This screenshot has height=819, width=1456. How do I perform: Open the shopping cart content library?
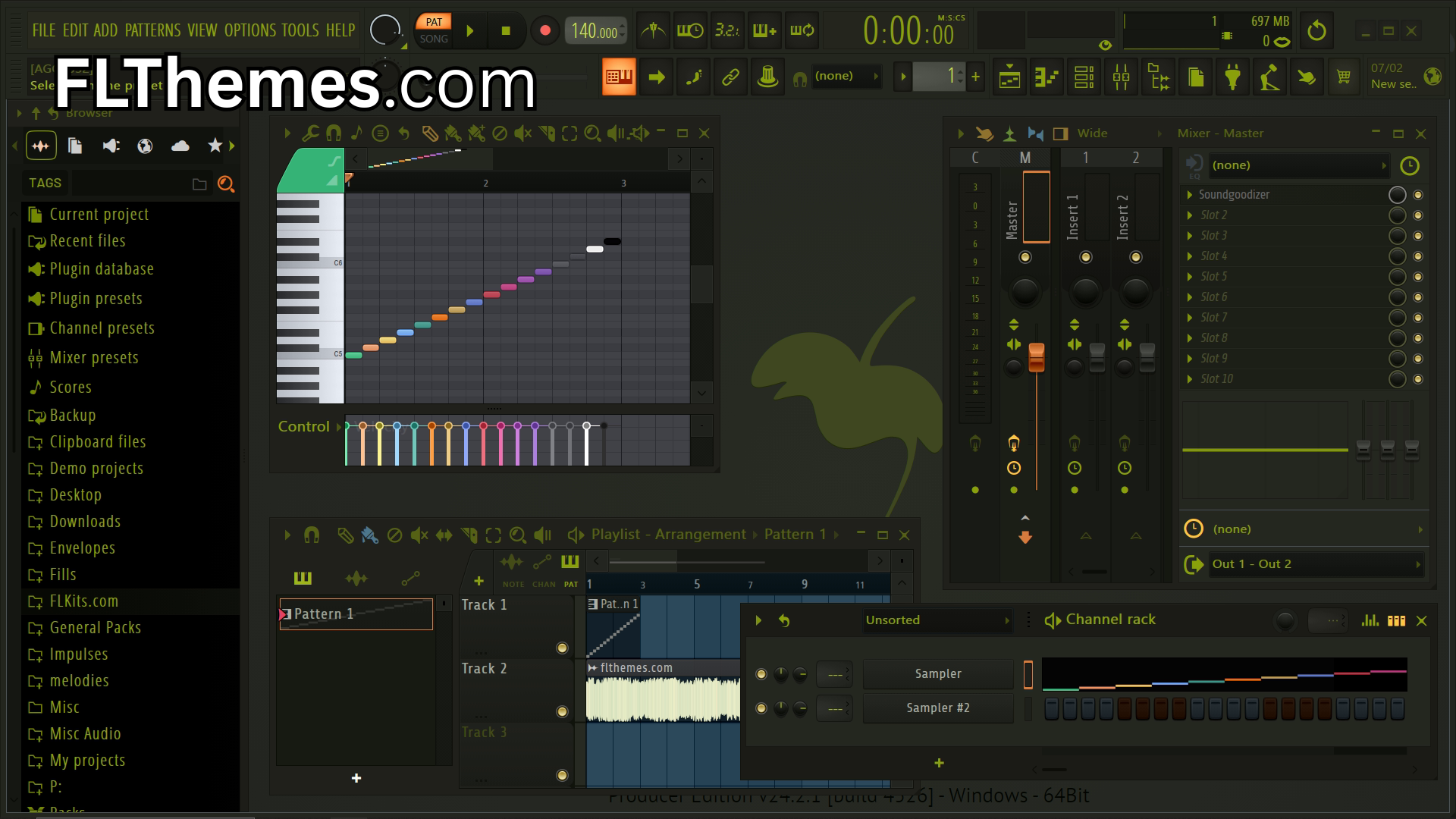coord(1344,77)
